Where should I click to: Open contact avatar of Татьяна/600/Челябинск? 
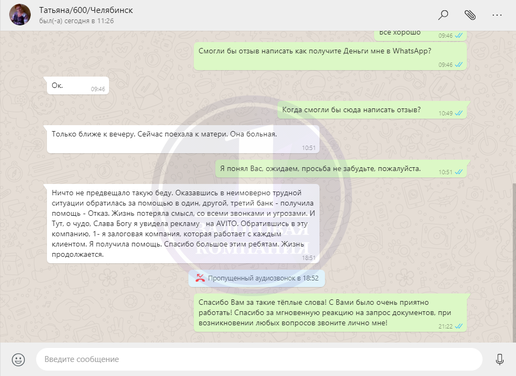[x=20, y=15]
